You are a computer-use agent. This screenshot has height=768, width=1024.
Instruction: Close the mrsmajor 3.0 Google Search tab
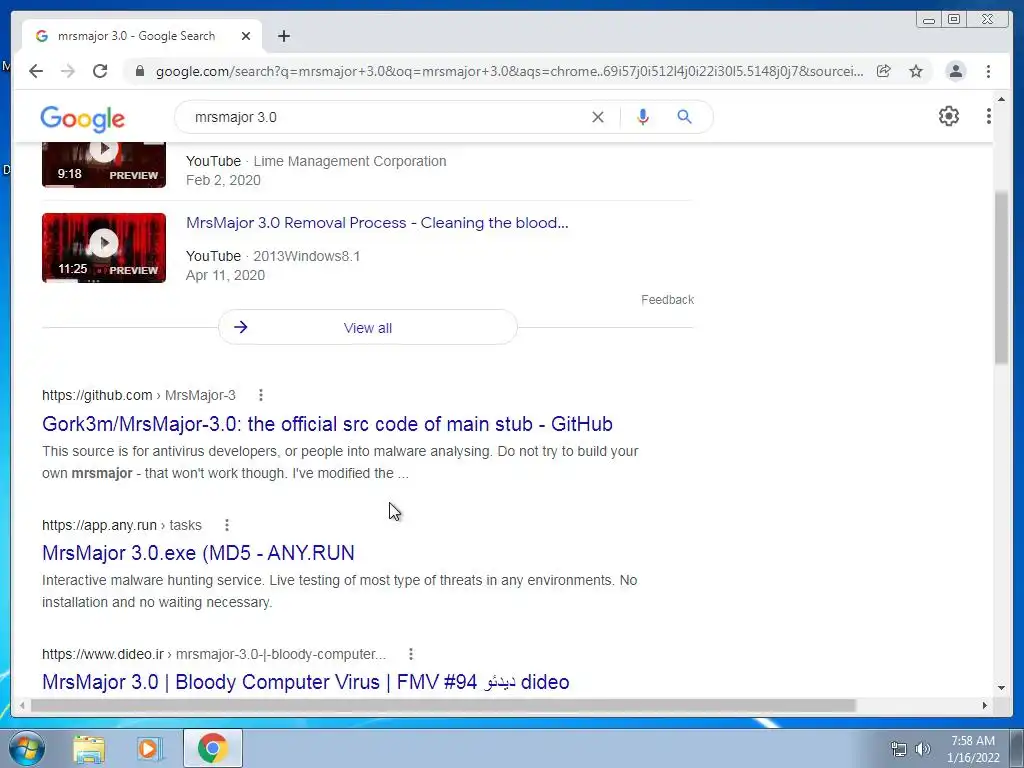point(246,36)
